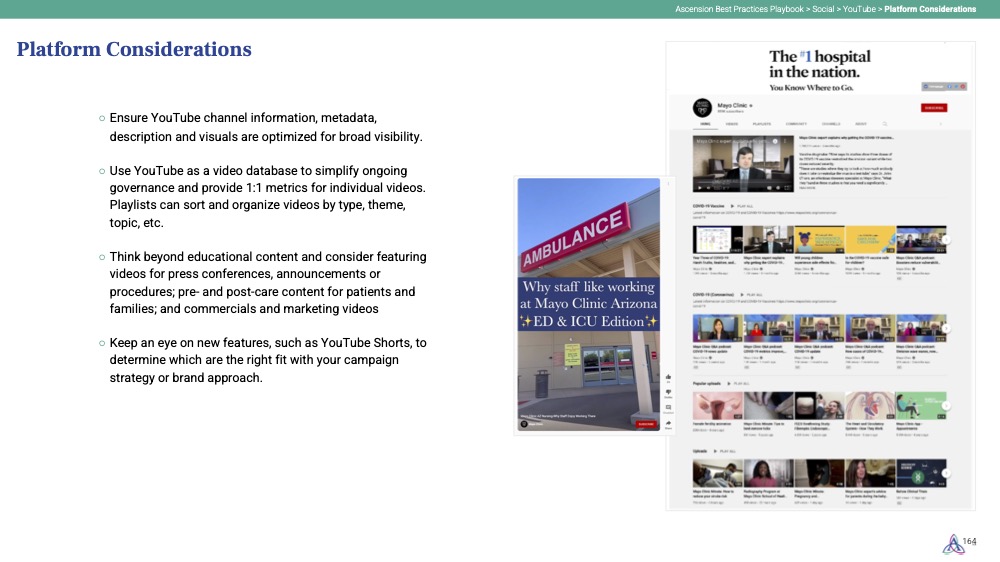Open the Comments icon on the Short
The image size is (1000, 562).
[x=667, y=407]
